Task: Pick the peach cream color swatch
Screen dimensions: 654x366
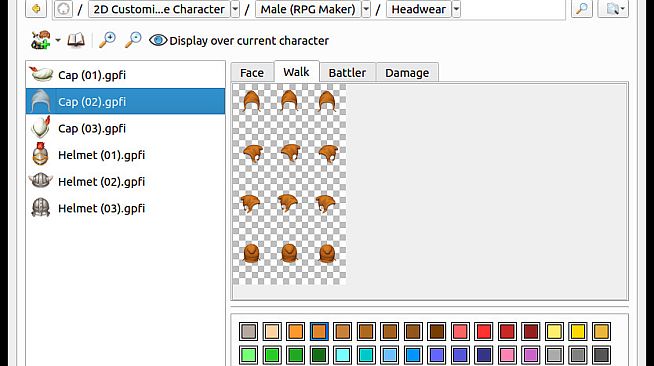Action: coord(272,331)
